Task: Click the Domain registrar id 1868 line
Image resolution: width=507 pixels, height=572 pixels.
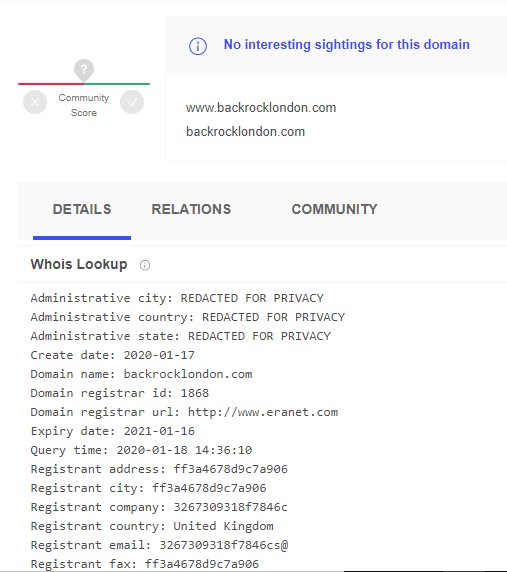Action: [120, 393]
